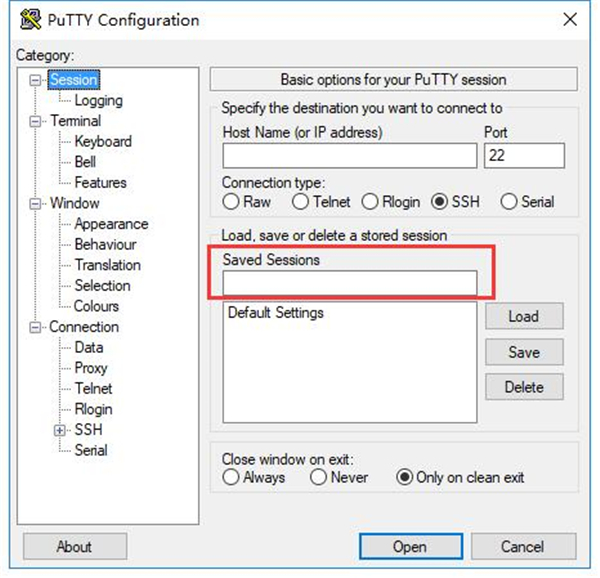Expand the SSH tree node
Screen dimensions: 600x578
click(61, 430)
